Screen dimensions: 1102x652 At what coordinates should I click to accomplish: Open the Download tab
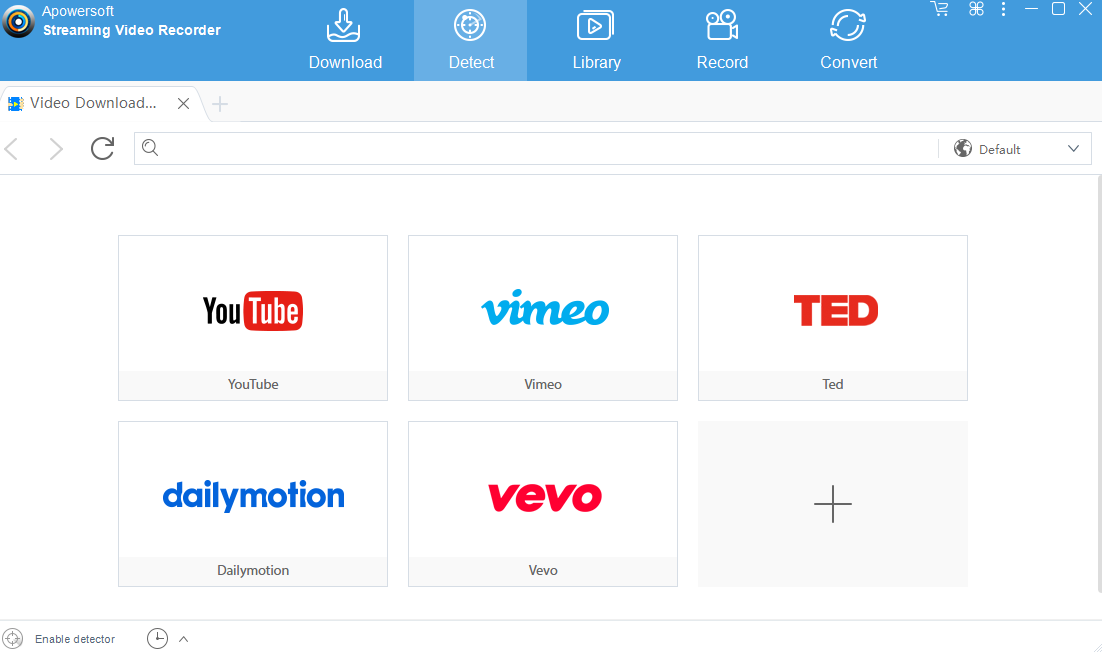click(x=344, y=41)
